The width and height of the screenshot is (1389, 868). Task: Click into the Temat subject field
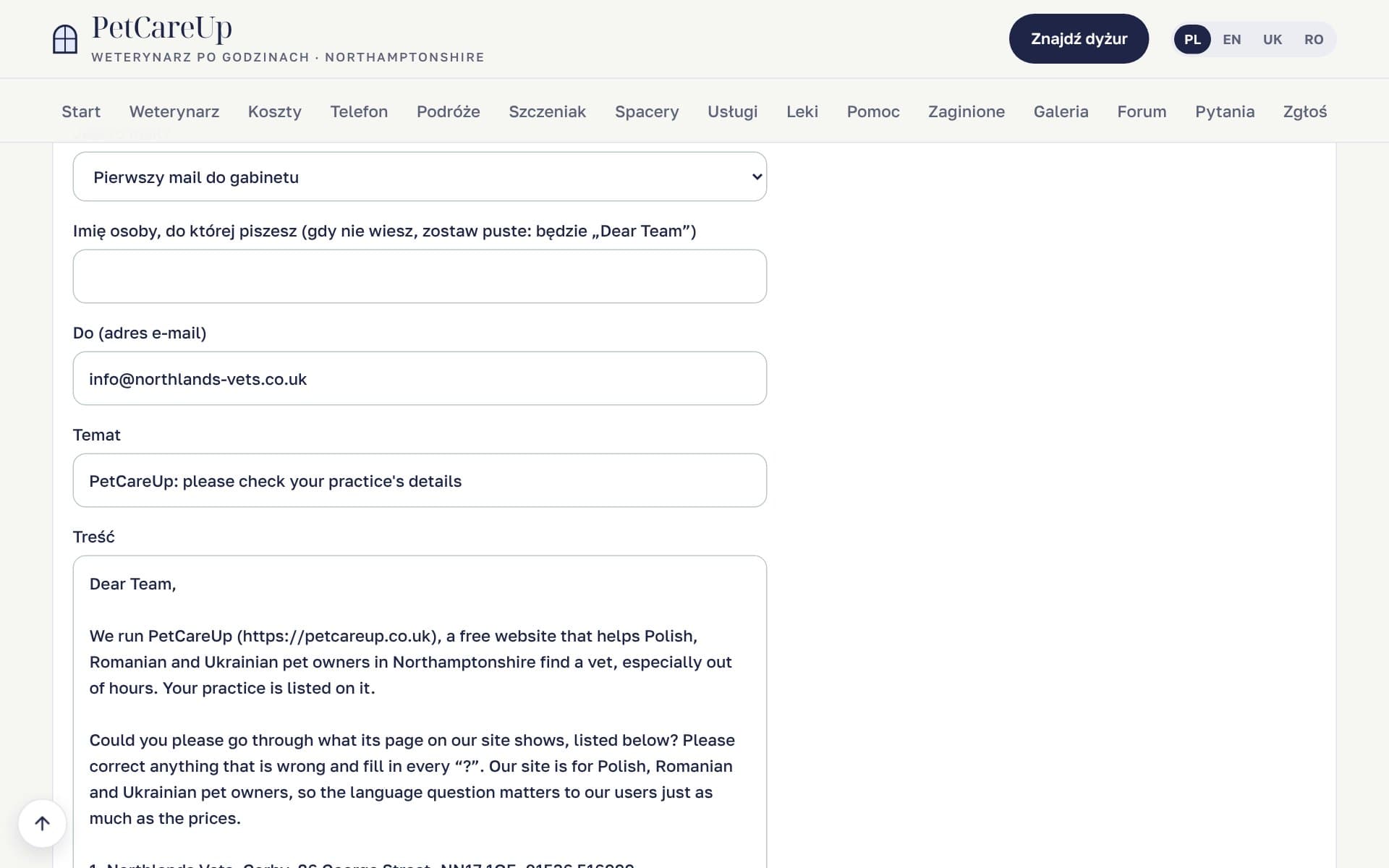[420, 480]
